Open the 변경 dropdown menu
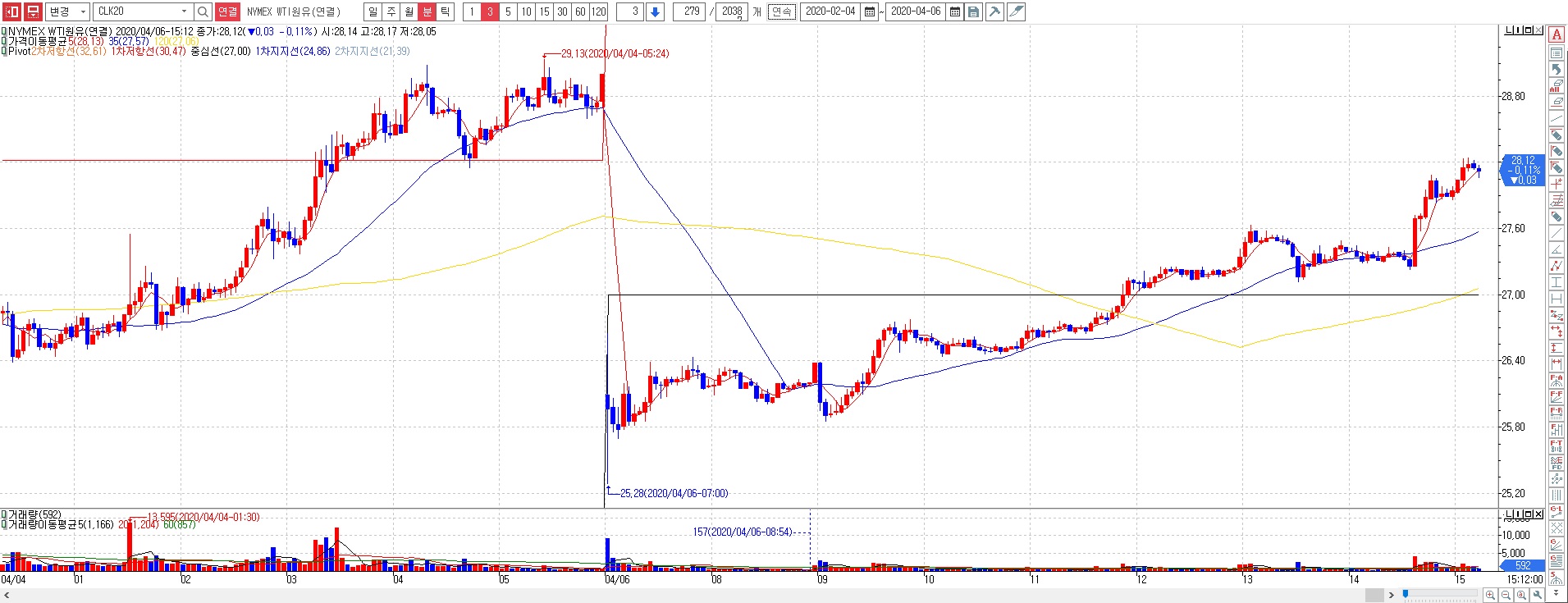 pyautogui.click(x=66, y=11)
